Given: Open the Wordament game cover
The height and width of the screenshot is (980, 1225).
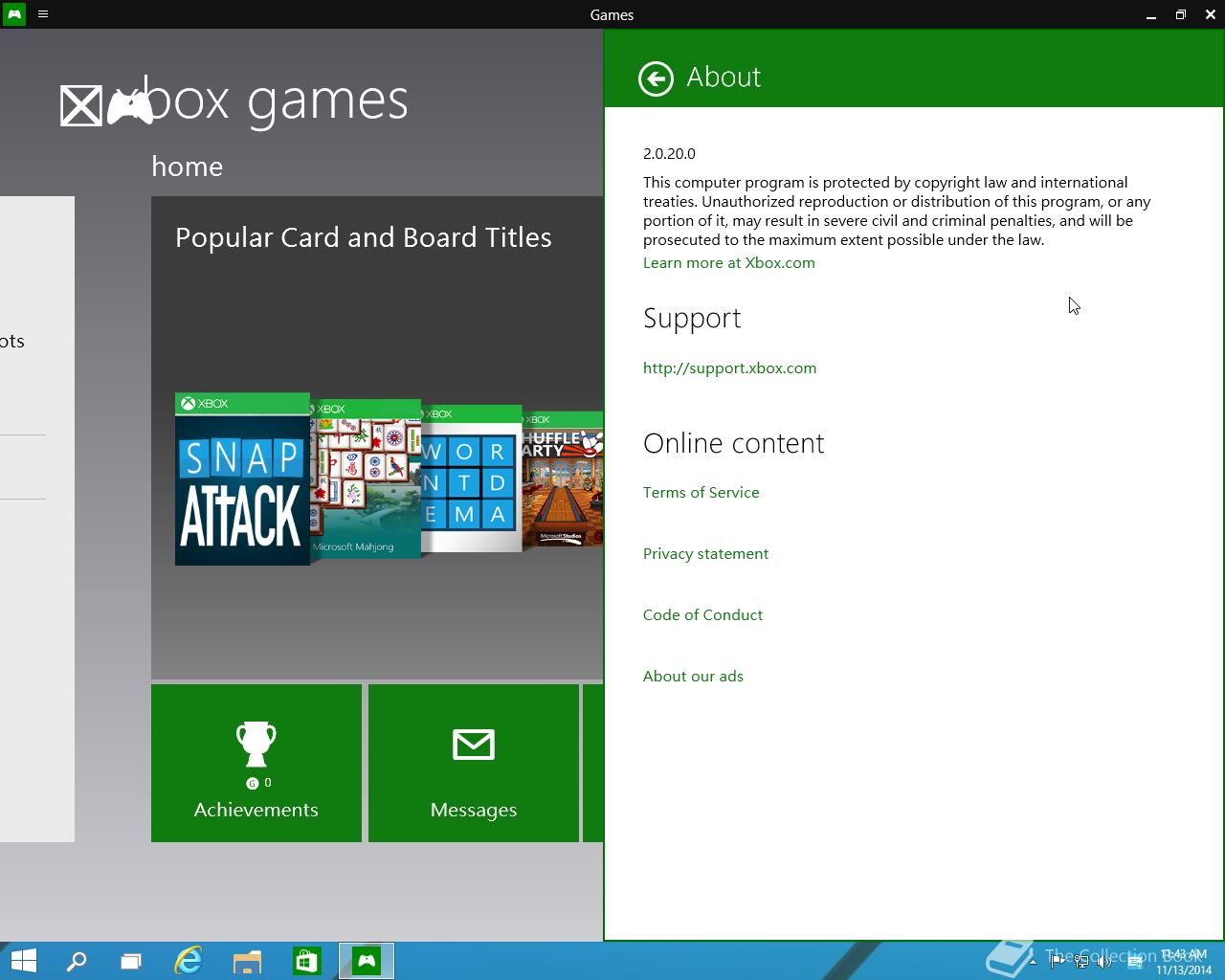Looking at the screenshot, I should click(472, 479).
